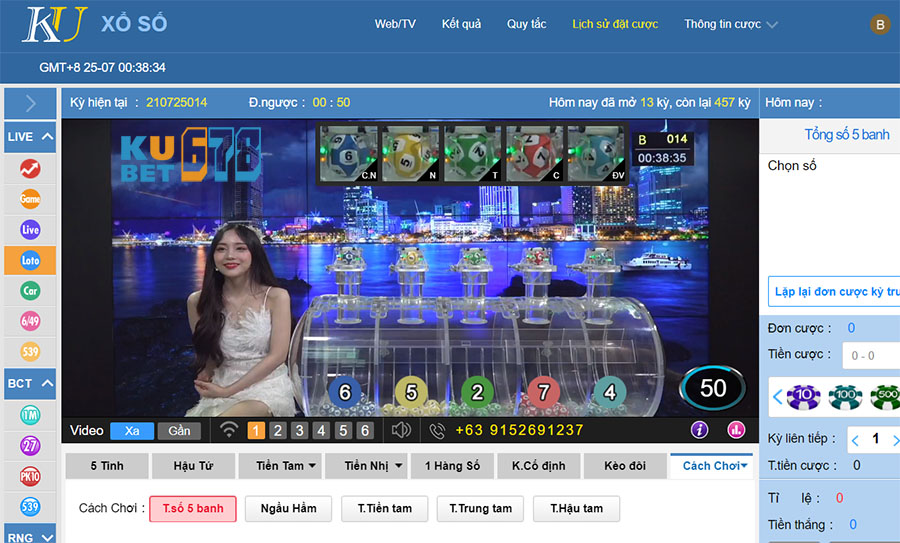Switch video view to Xa
This screenshot has width=900, height=543.
pos(132,430)
